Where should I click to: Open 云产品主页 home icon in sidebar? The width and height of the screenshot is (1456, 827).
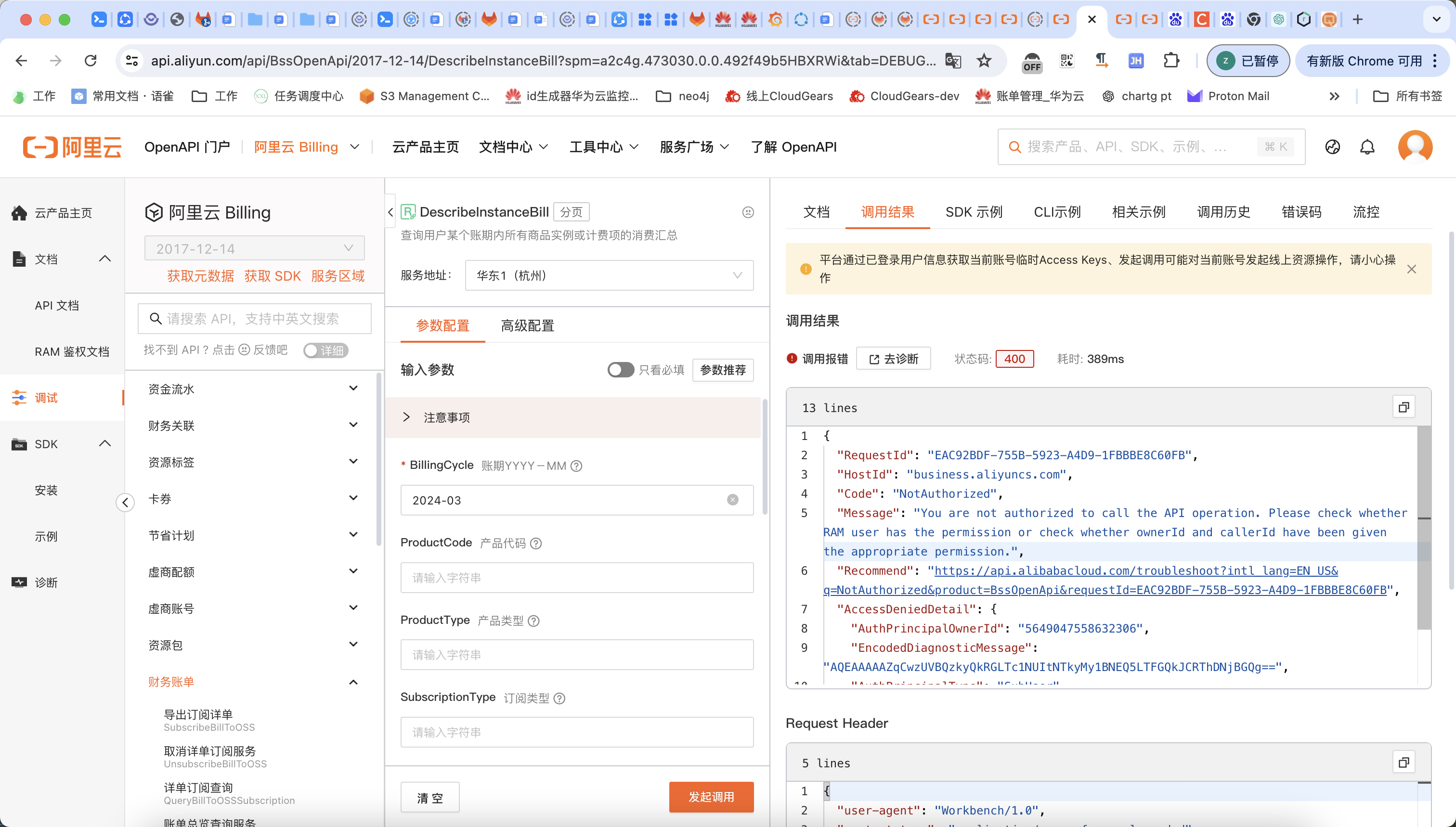pyautogui.click(x=19, y=213)
